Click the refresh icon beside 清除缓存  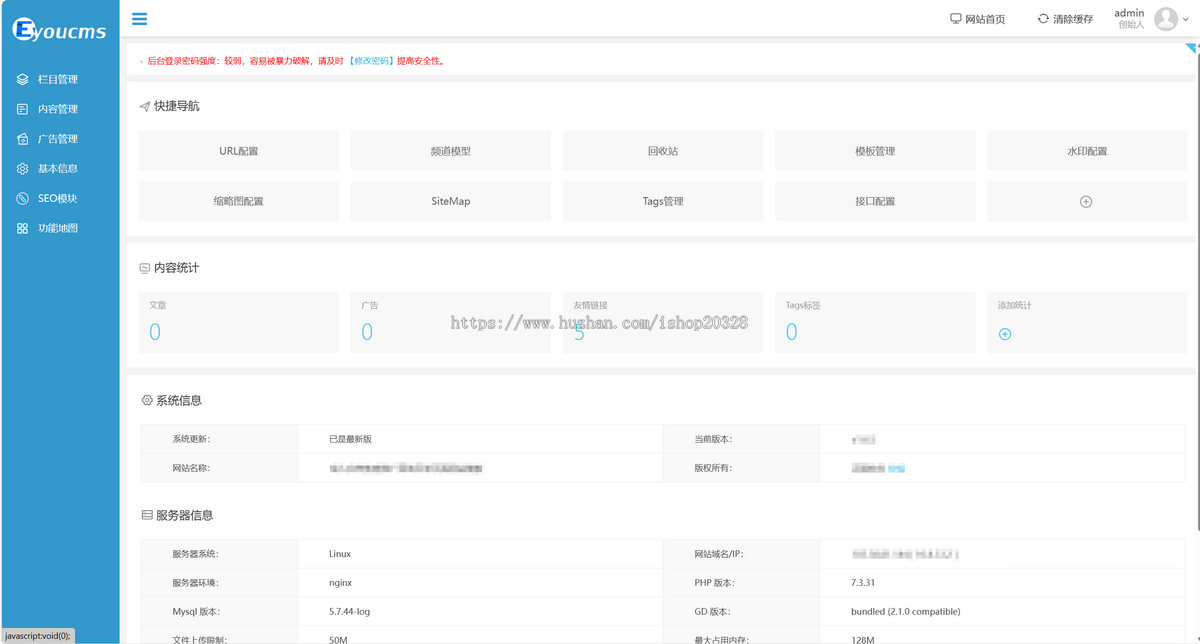[1043, 19]
